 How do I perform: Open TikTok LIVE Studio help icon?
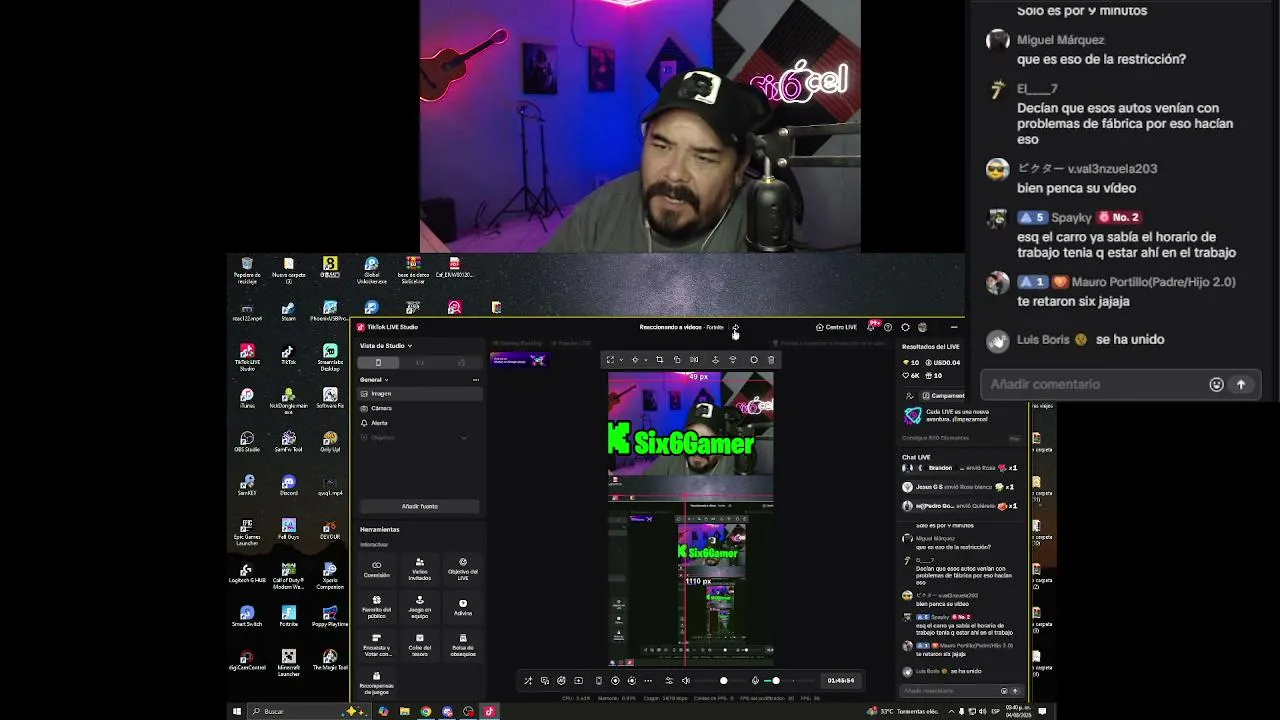[x=888, y=327]
